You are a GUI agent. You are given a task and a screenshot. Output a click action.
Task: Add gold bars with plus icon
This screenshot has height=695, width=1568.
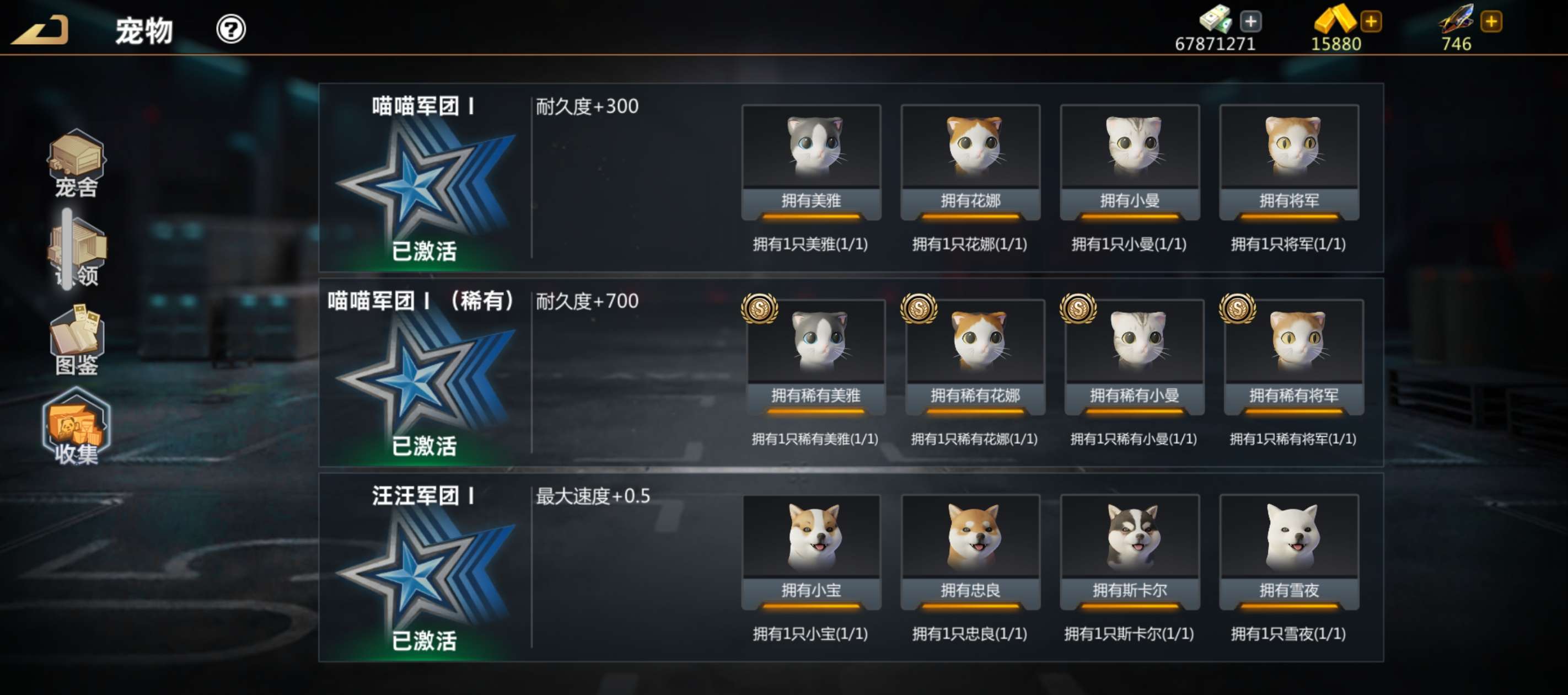pyautogui.click(x=1371, y=22)
